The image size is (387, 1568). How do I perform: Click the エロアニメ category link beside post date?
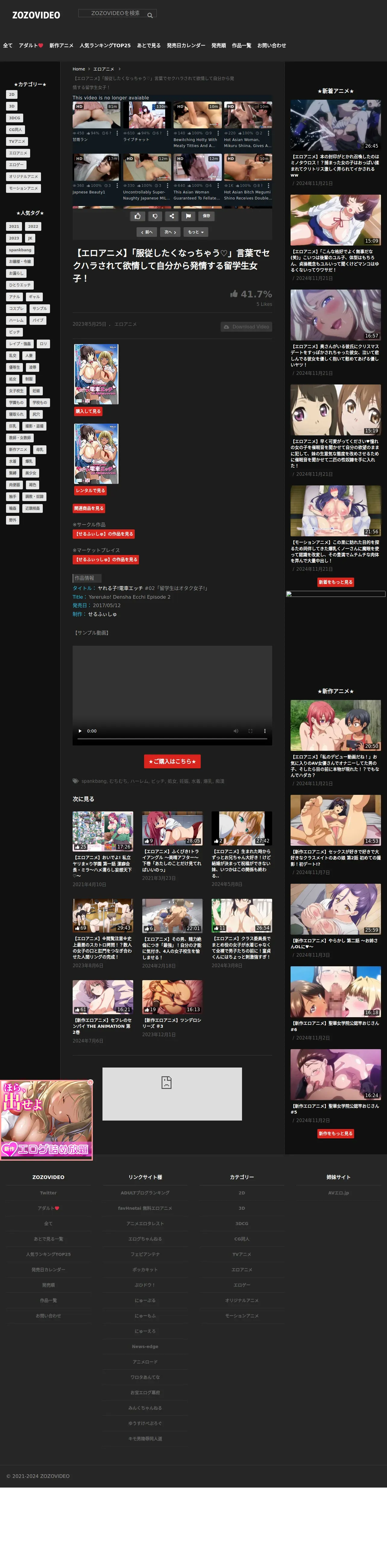pyautogui.click(x=125, y=325)
